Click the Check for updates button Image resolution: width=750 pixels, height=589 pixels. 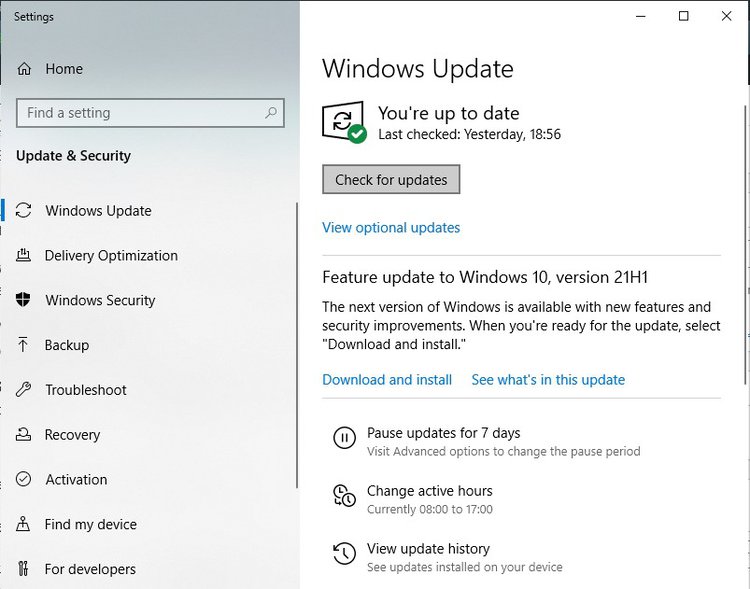[391, 179]
